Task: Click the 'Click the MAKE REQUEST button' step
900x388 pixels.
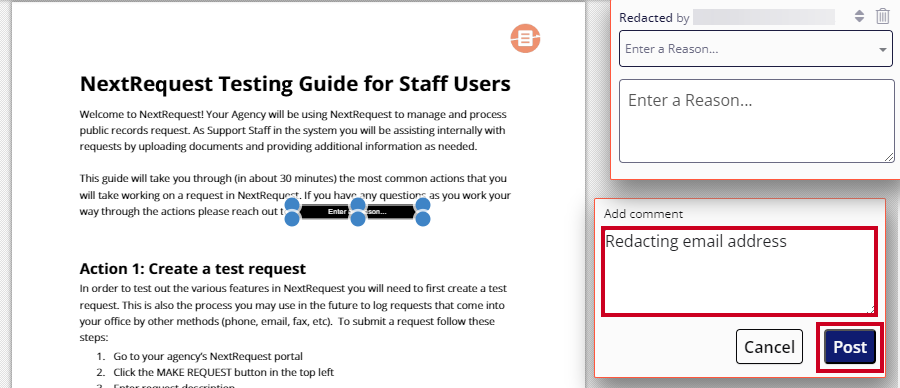Action: tap(223, 372)
